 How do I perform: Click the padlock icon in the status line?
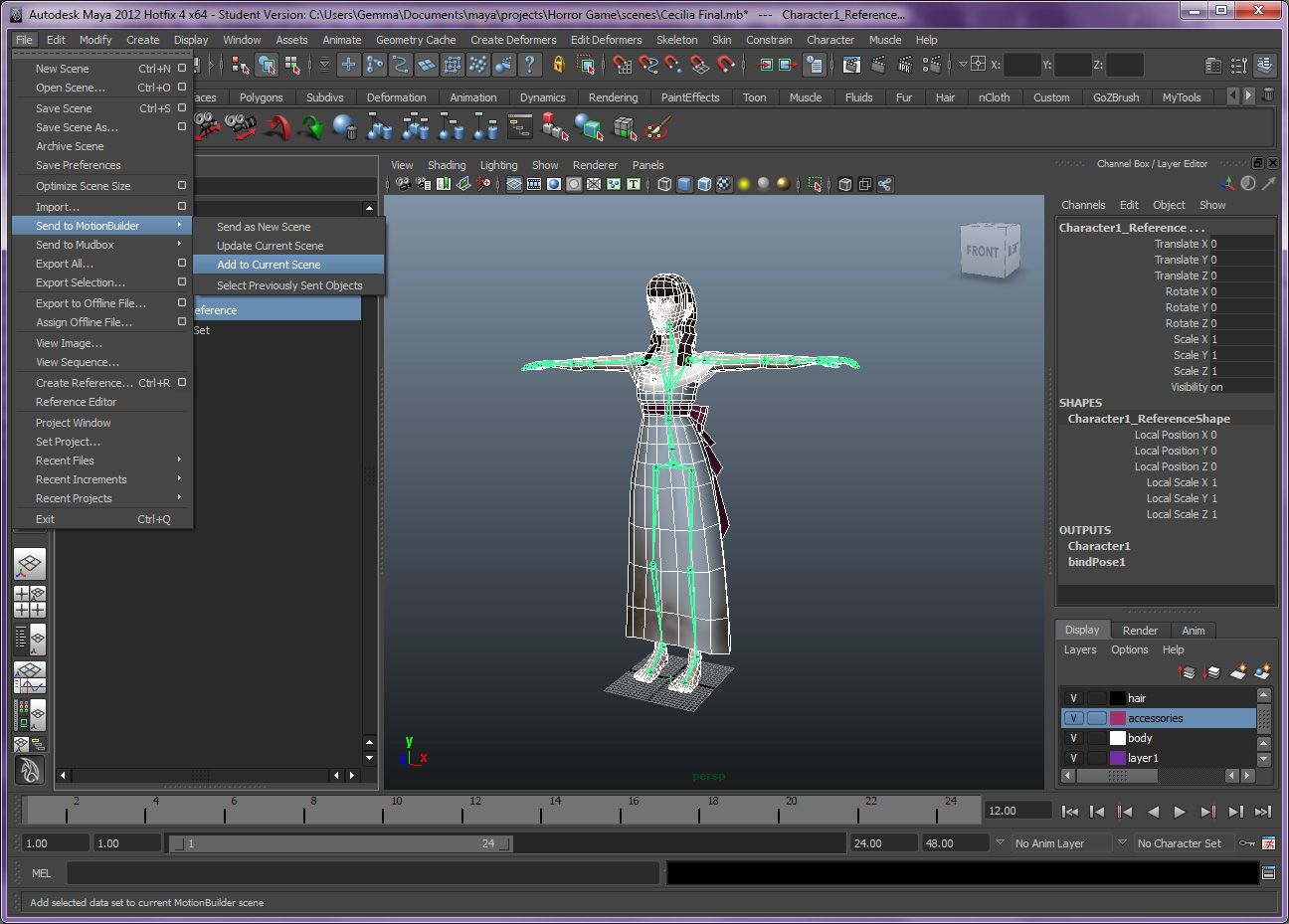tap(558, 65)
